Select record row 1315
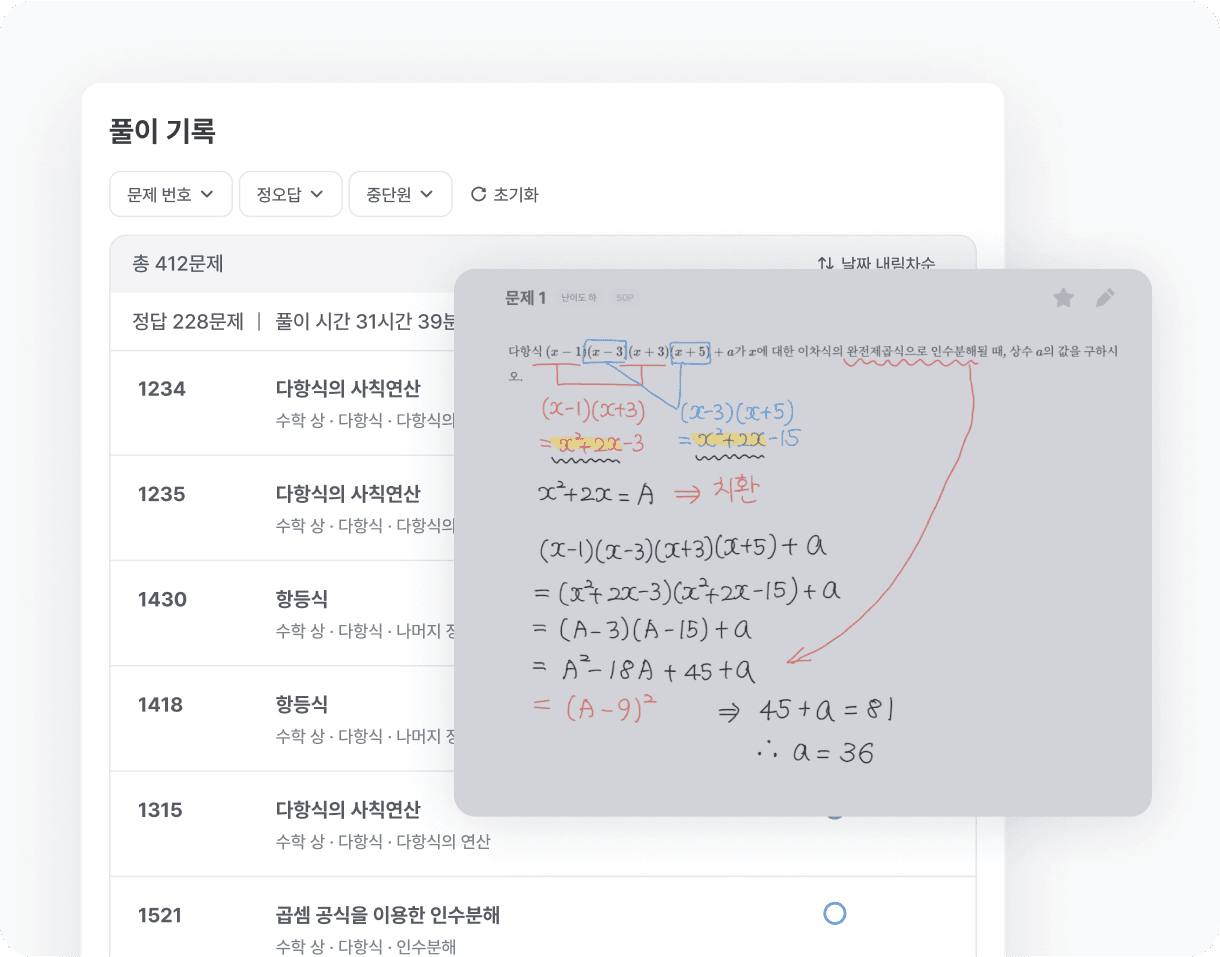1220x957 pixels. pyautogui.click(x=542, y=824)
